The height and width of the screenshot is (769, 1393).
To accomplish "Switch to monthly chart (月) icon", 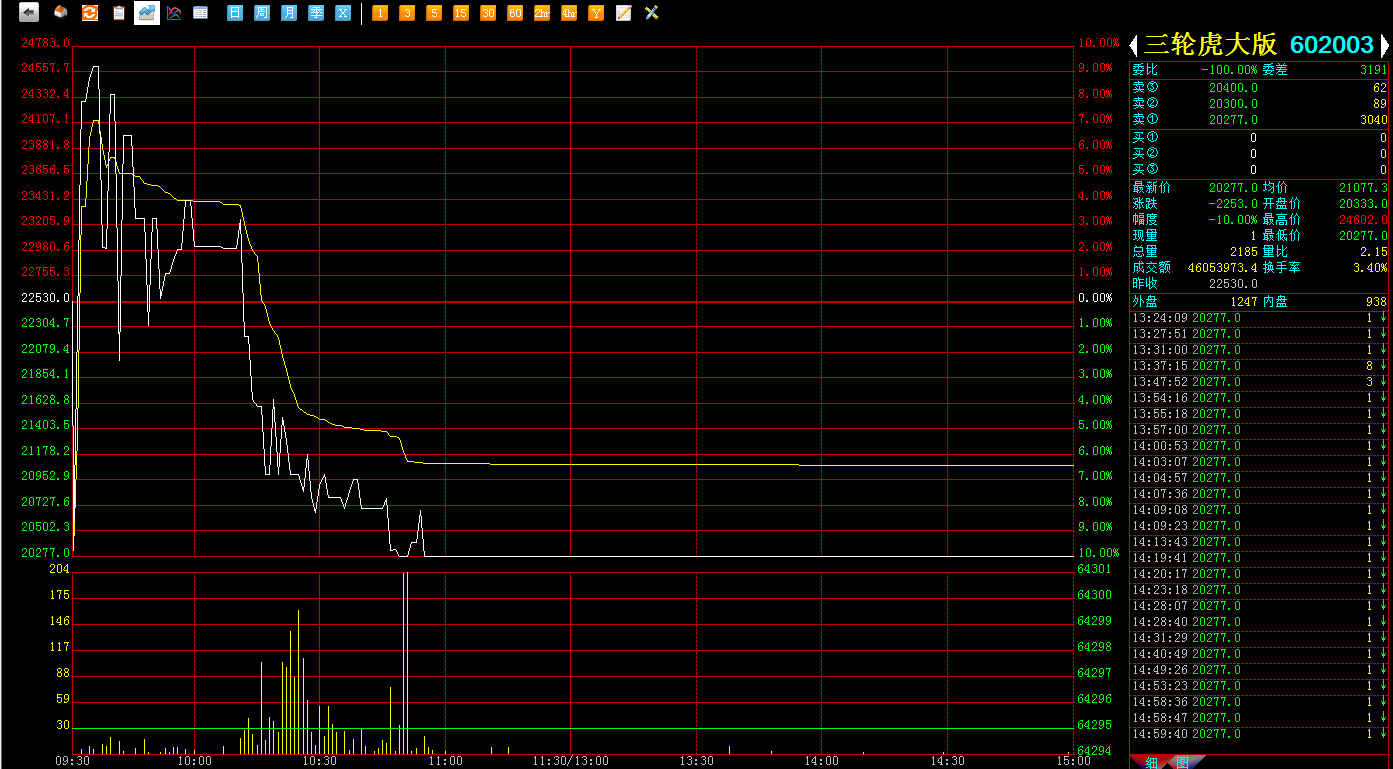I will click(x=289, y=13).
